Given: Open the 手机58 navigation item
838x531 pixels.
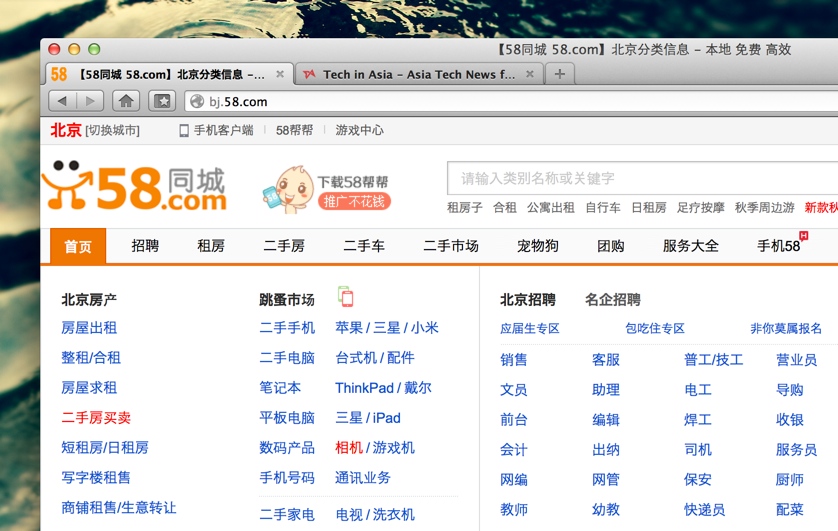Looking at the screenshot, I should [x=779, y=246].
